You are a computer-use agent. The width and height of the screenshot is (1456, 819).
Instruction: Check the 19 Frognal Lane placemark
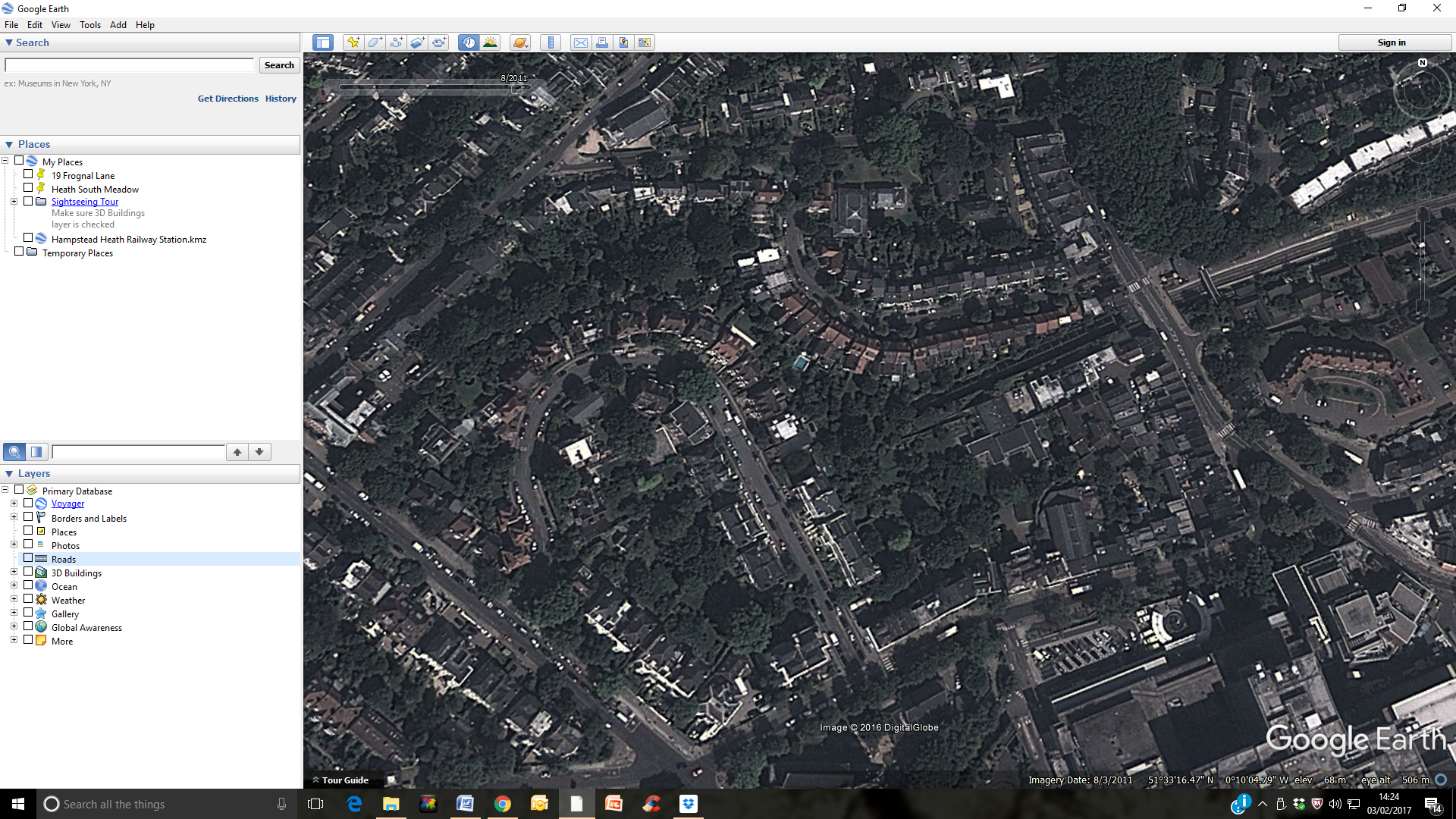click(28, 174)
